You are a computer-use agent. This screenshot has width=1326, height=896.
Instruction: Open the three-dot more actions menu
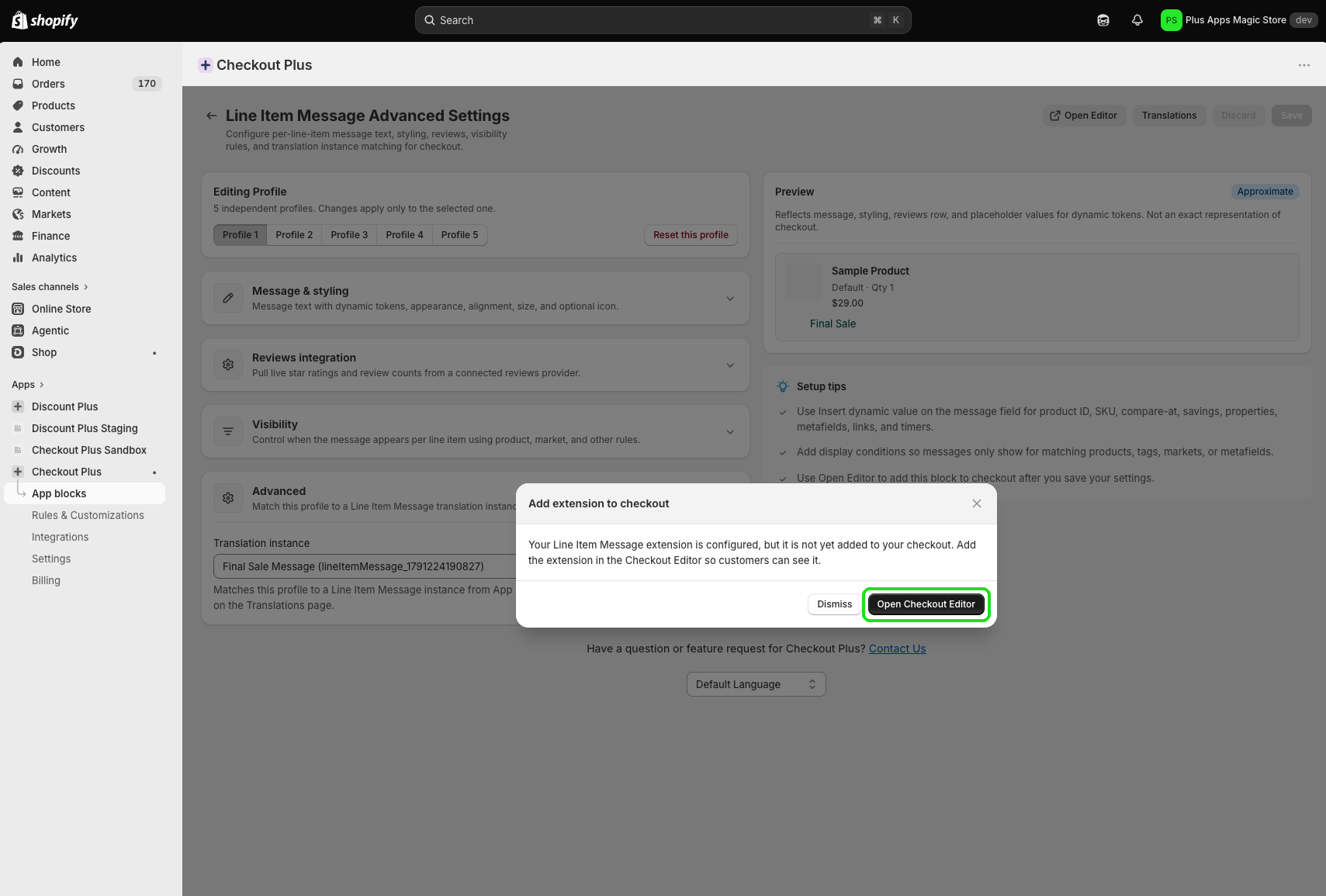(x=1304, y=65)
